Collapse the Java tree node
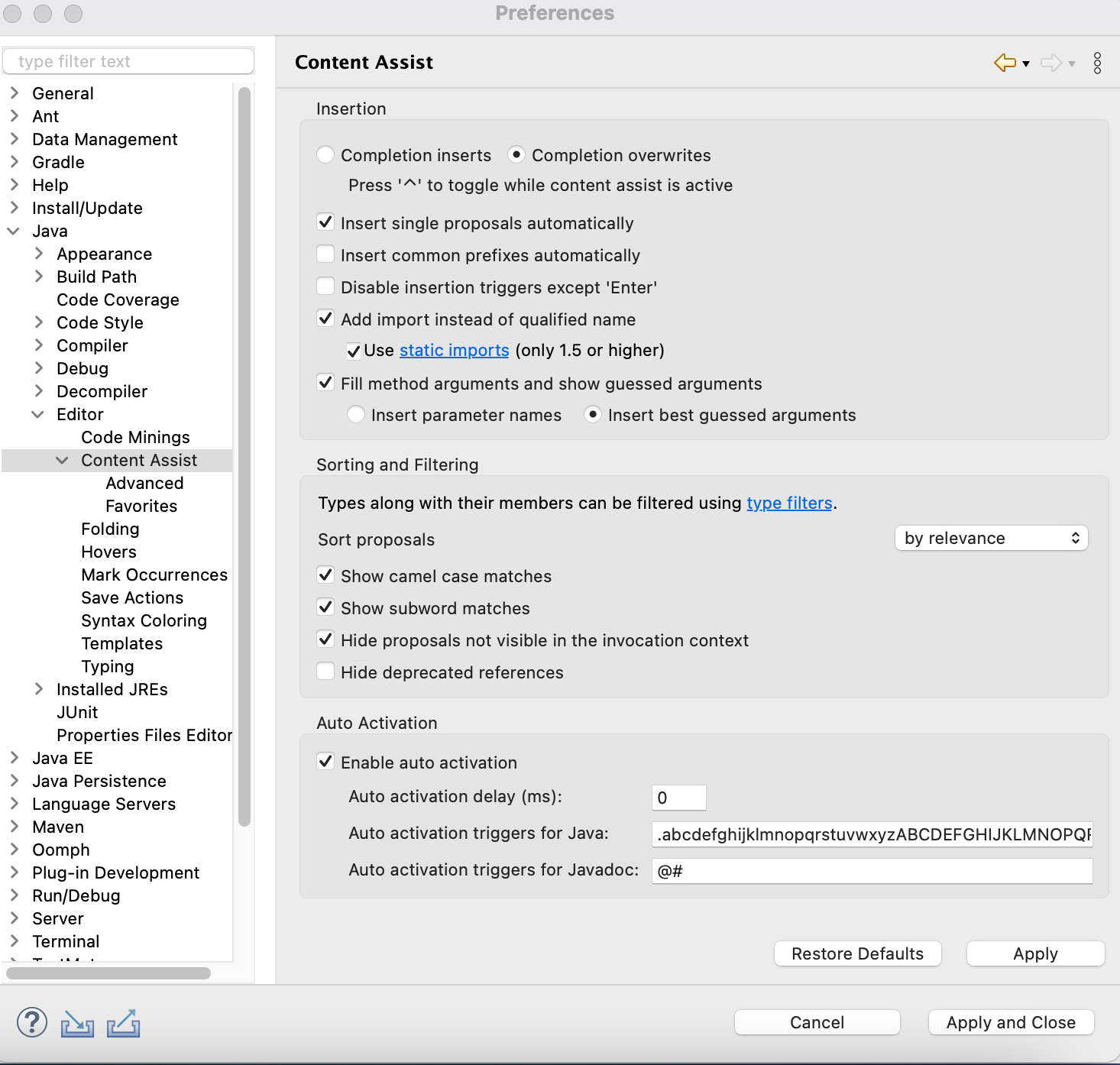1120x1065 pixels. click(14, 231)
